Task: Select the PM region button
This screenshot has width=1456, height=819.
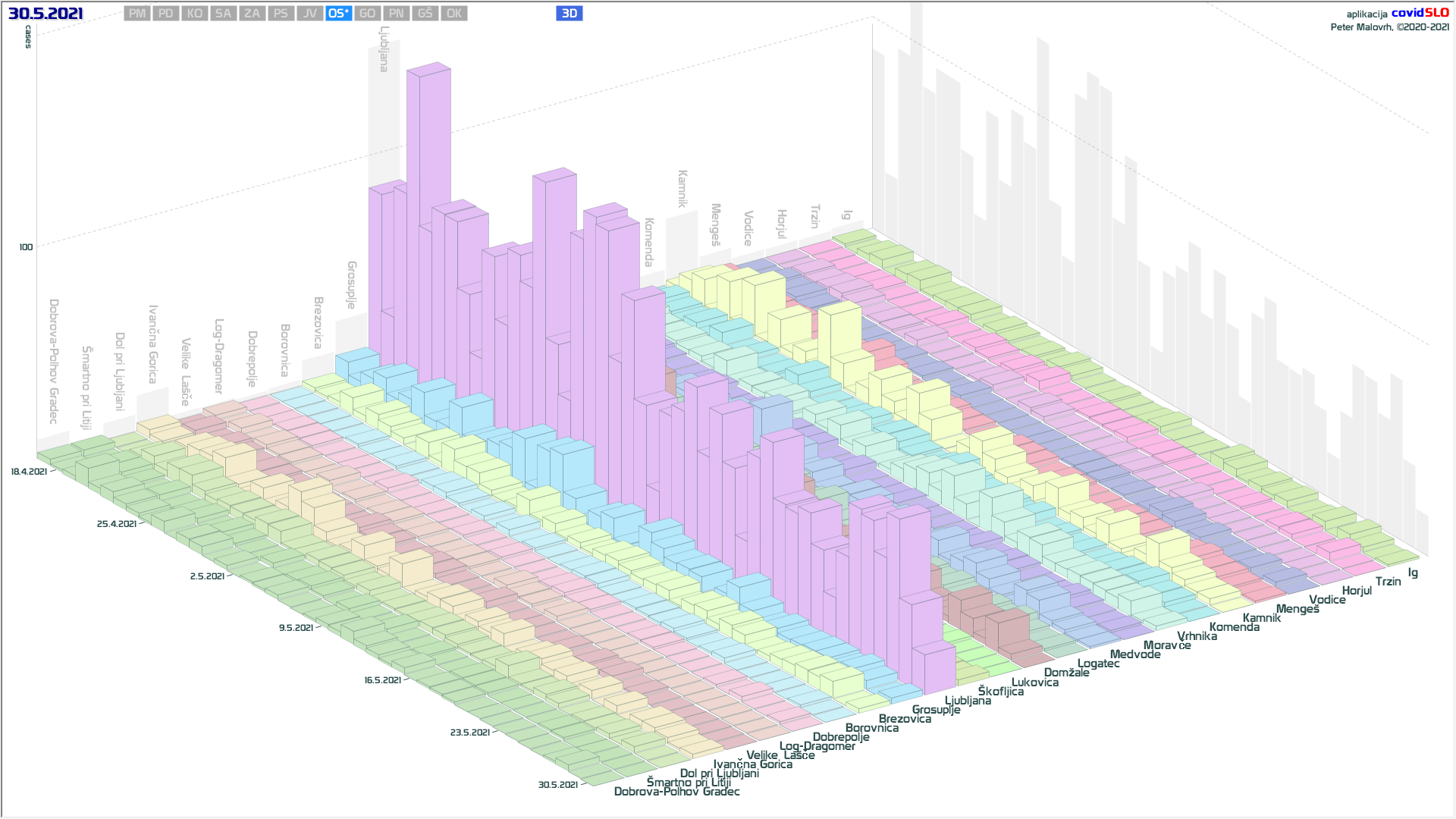Action: (137, 14)
